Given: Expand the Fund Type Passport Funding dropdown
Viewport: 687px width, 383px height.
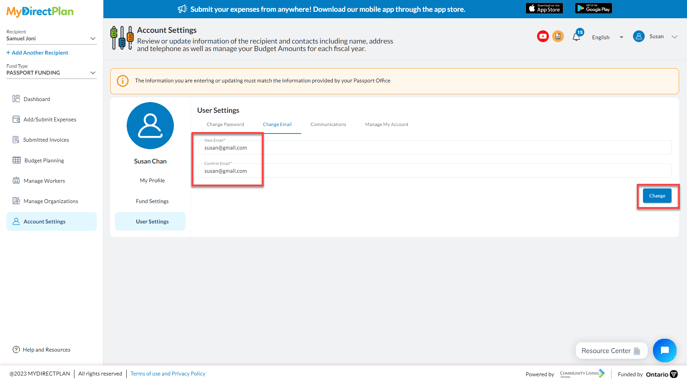Looking at the screenshot, I should point(51,73).
